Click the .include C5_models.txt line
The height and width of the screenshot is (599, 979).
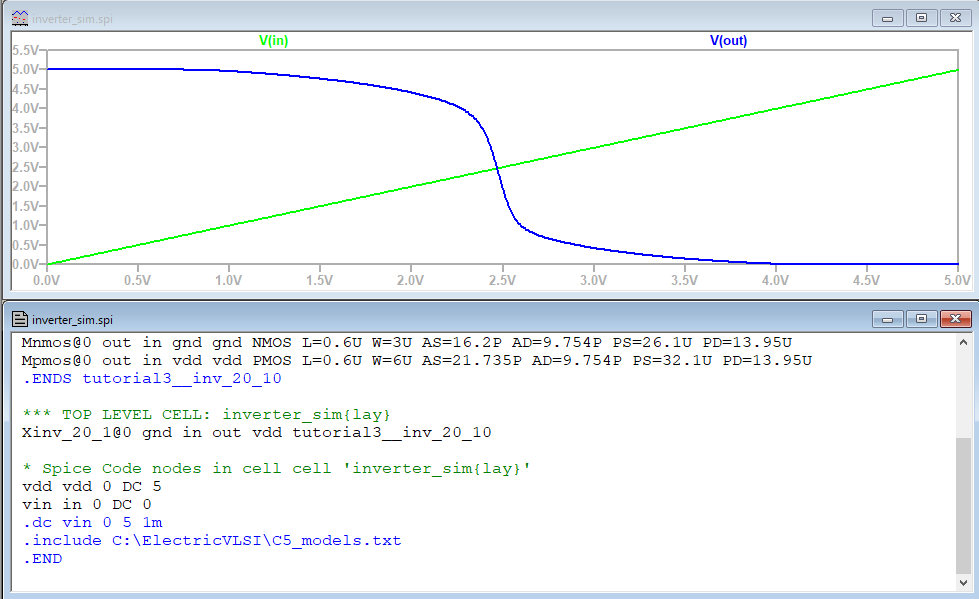click(x=212, y=540)
